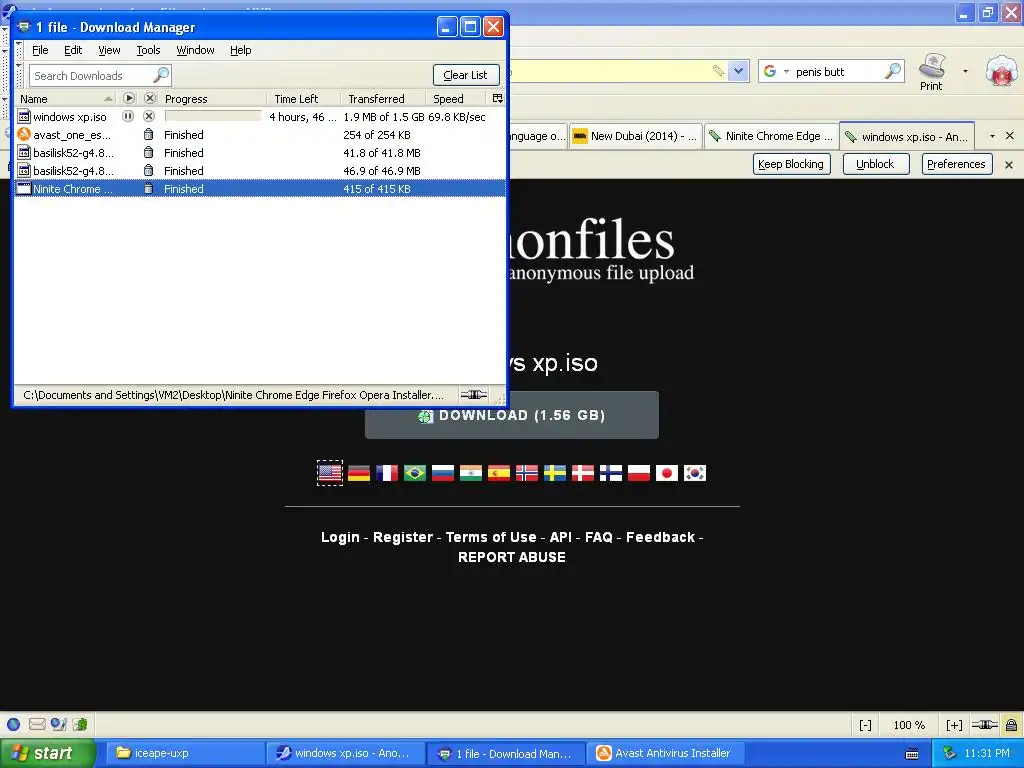Click the Keep Blocking button
The height and width of the screenshot is (768, 1024).
point(792,164)
